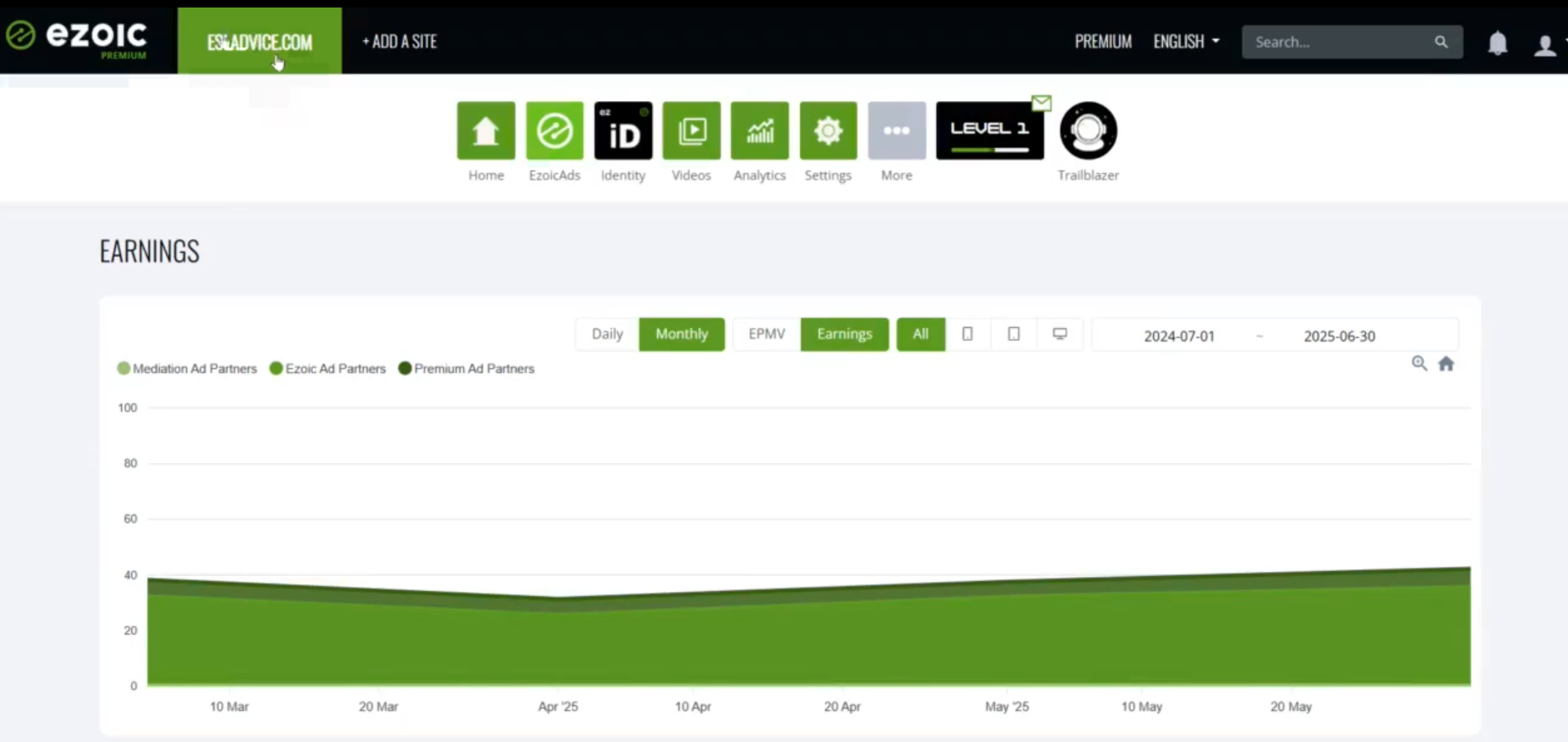The image size is (1568, 742).
Task: Filter chart by mobile device icon
Action: coord(968,334)
